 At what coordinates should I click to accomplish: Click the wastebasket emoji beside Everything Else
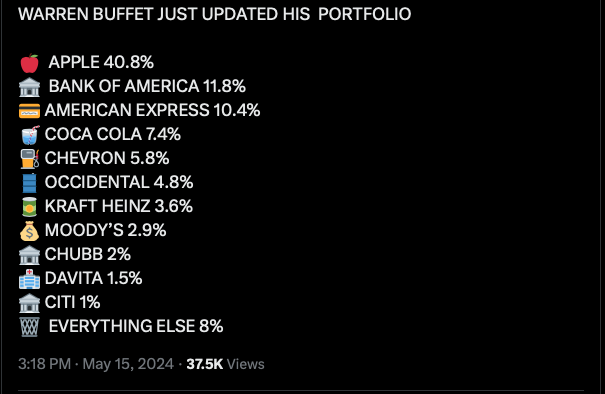29,327
